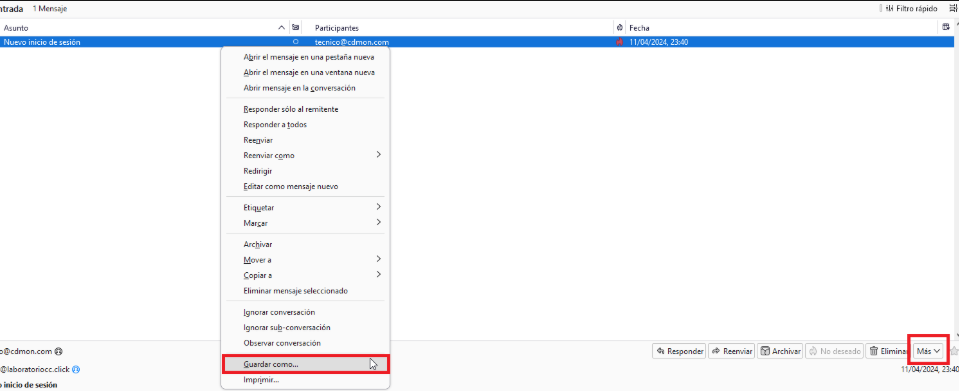Screen dimensions: 959x391
Task: Click the Responder button in message header
Action: (x=679, y=351)
